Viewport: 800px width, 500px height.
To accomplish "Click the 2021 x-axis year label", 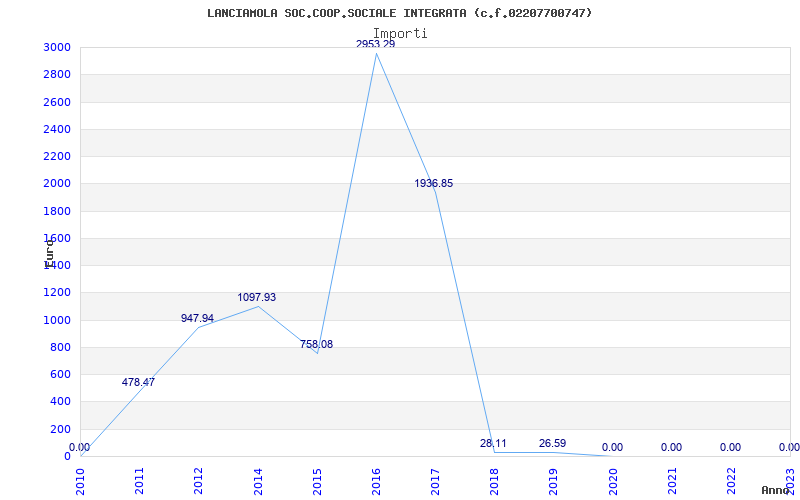I will coord(672,481).
